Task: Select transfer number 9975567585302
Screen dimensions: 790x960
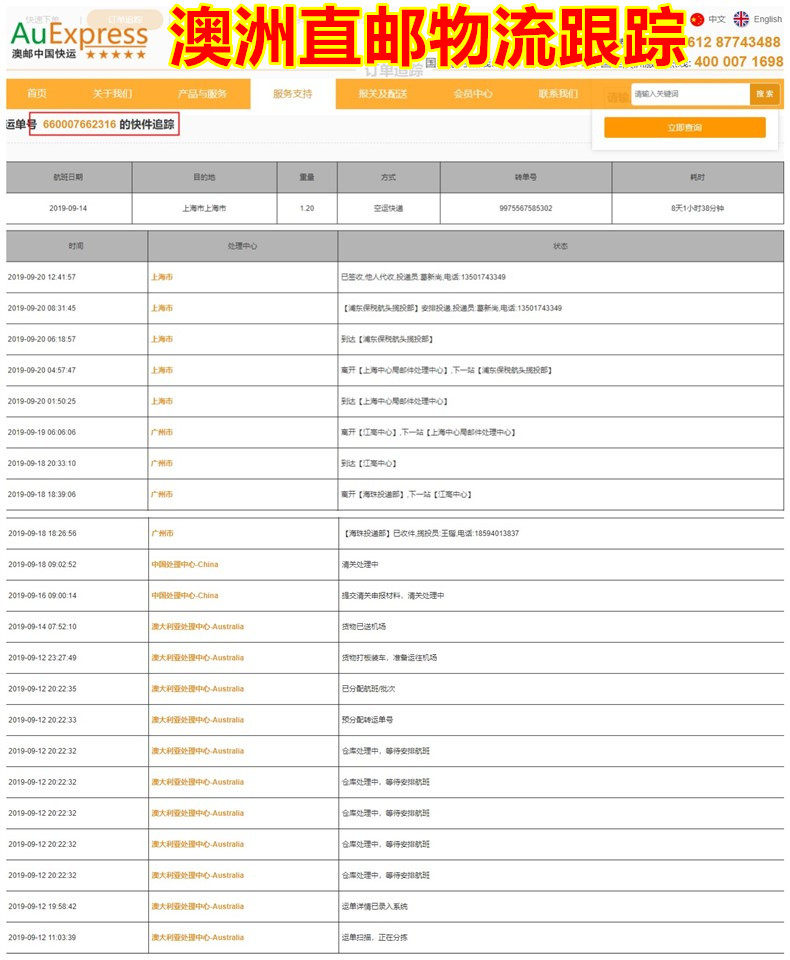Action: tap(525, 208)
